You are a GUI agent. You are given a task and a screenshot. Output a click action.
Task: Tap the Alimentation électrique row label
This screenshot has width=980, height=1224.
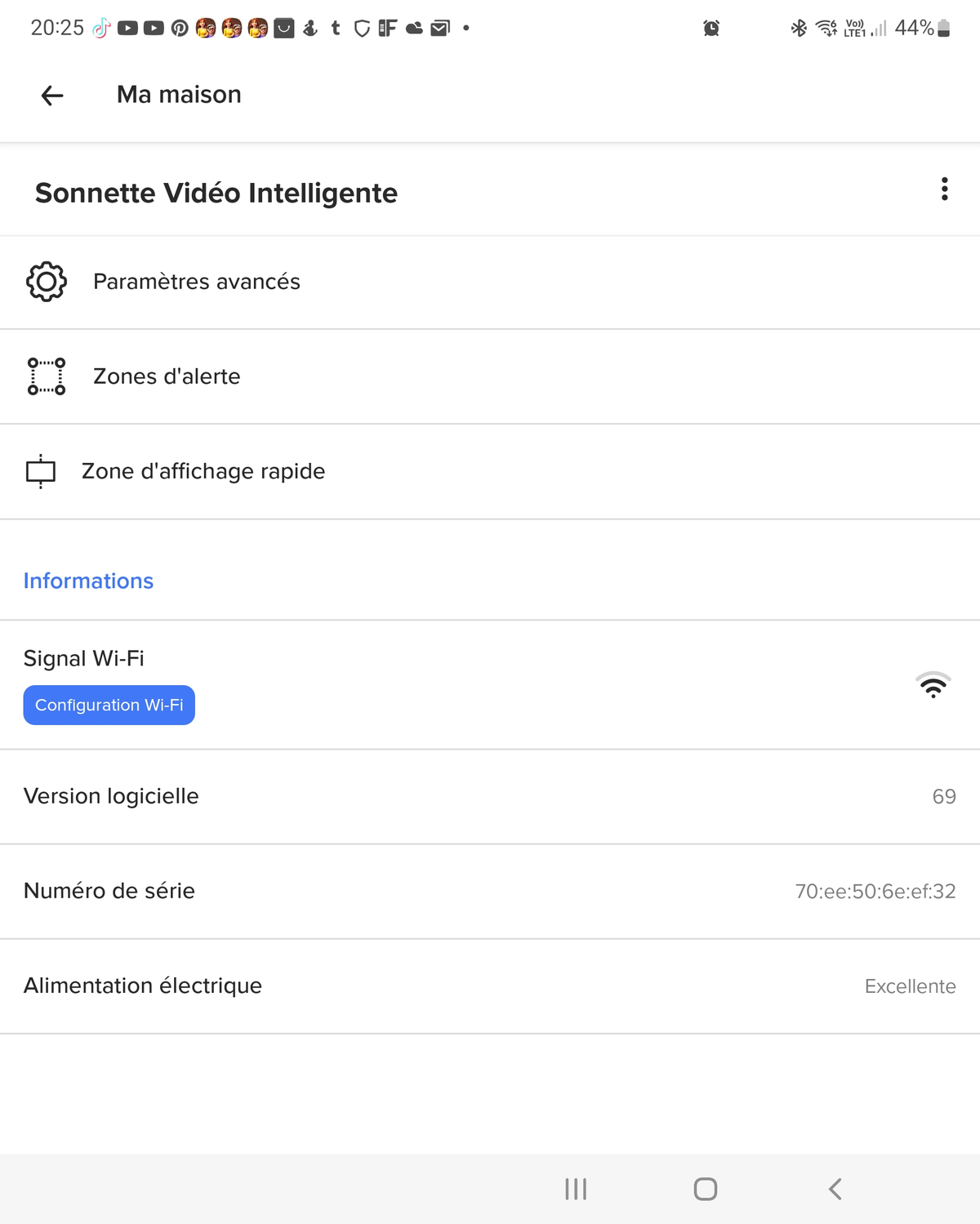coord(143,986)
